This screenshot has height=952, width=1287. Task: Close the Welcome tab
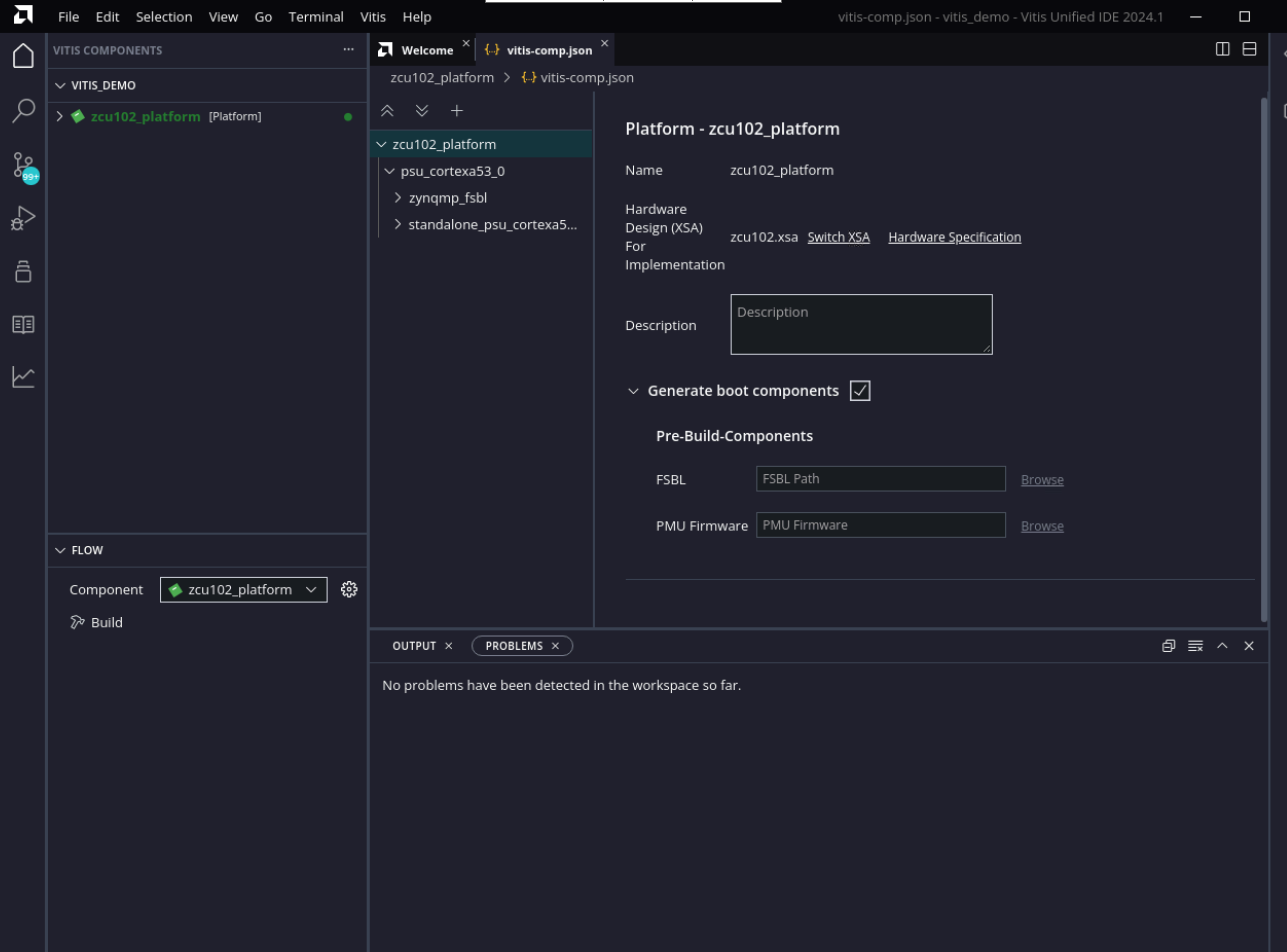click(466, 43)
